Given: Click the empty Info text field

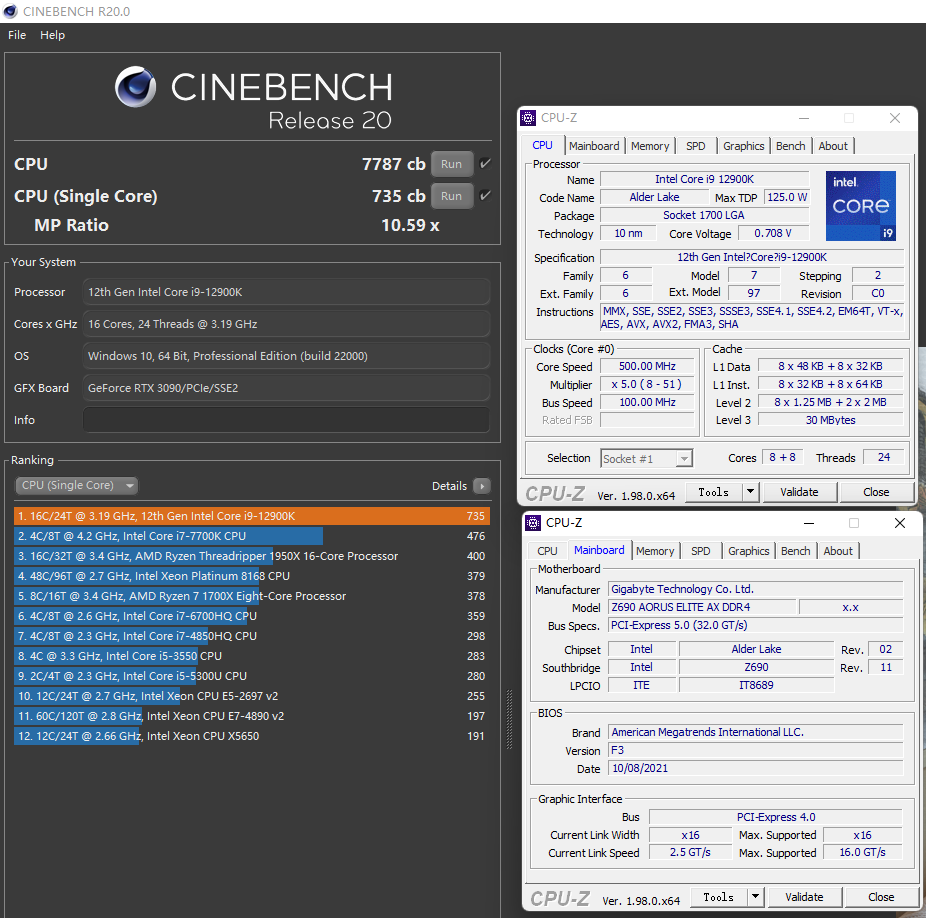Looking at the screenshot, I should point(286,420).
